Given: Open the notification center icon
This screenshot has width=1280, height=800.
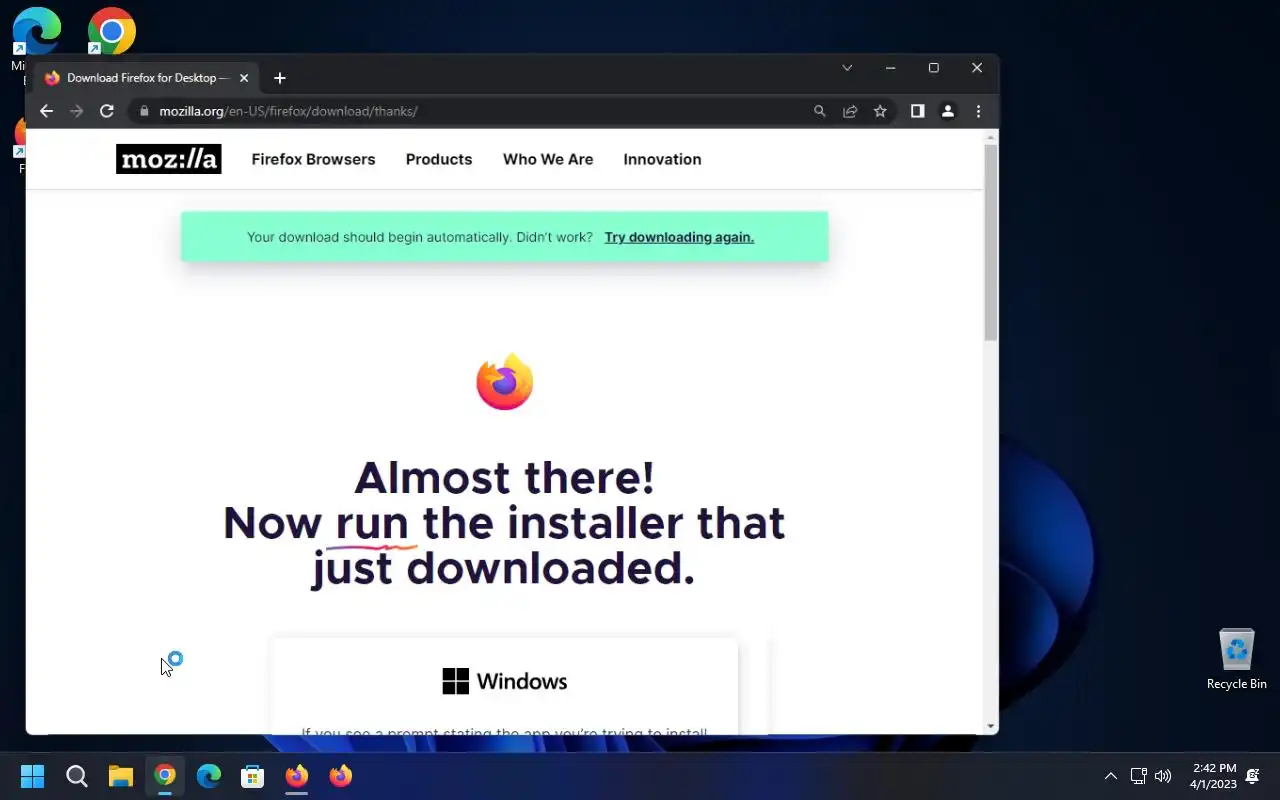Looking at the screenshot, I should 1253,776.
